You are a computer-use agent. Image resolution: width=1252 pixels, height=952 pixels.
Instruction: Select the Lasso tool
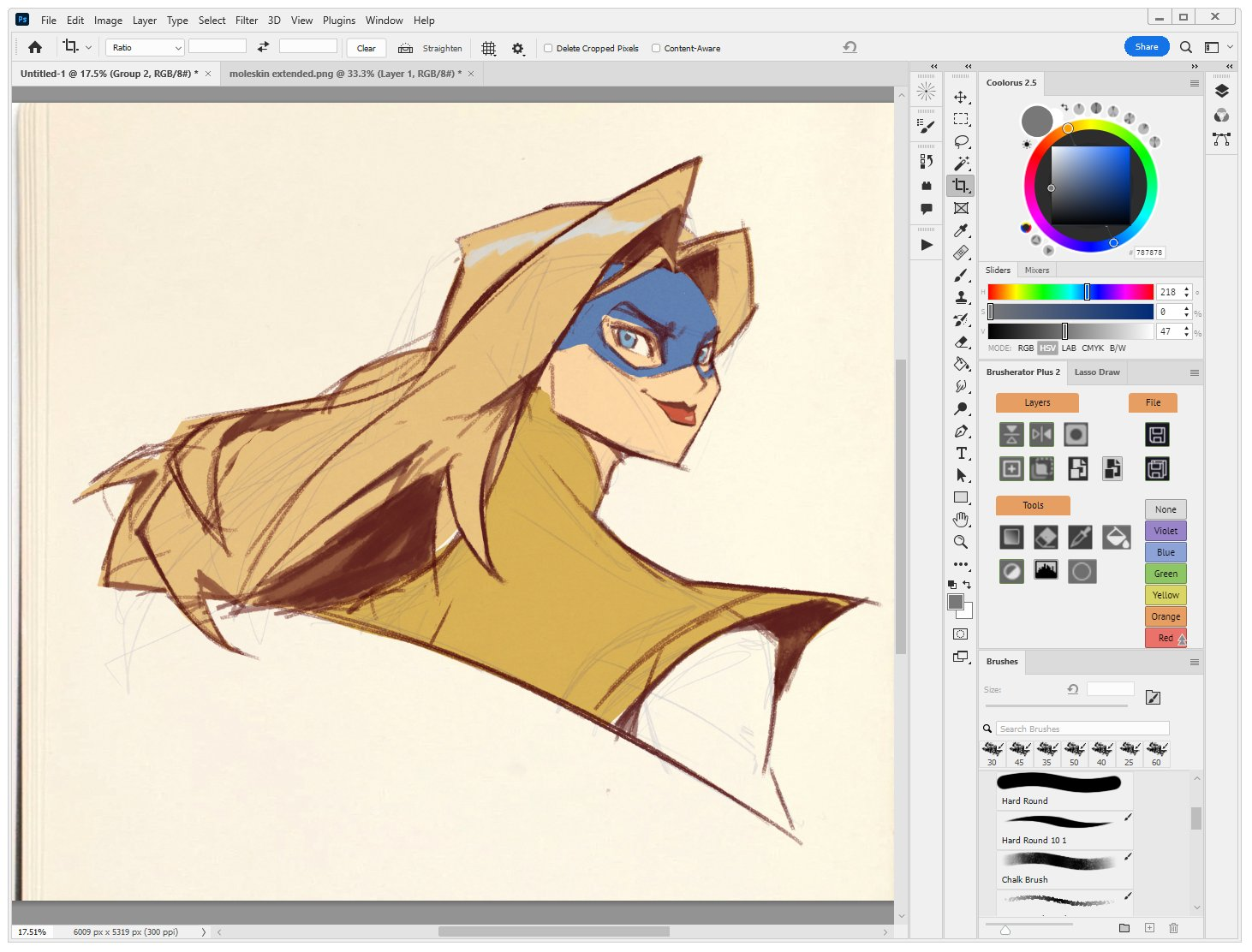(x=961, y=141)
